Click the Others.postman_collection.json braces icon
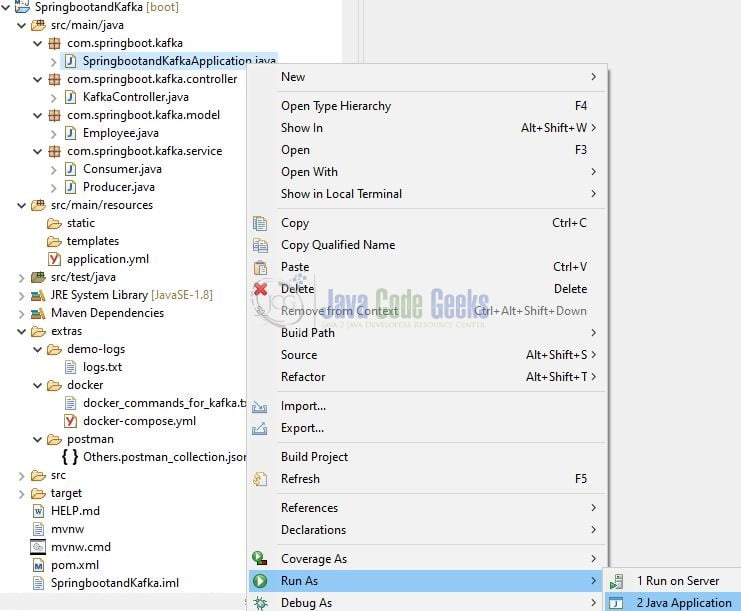Viewport: 741px width, 611px height. [70, 457]
